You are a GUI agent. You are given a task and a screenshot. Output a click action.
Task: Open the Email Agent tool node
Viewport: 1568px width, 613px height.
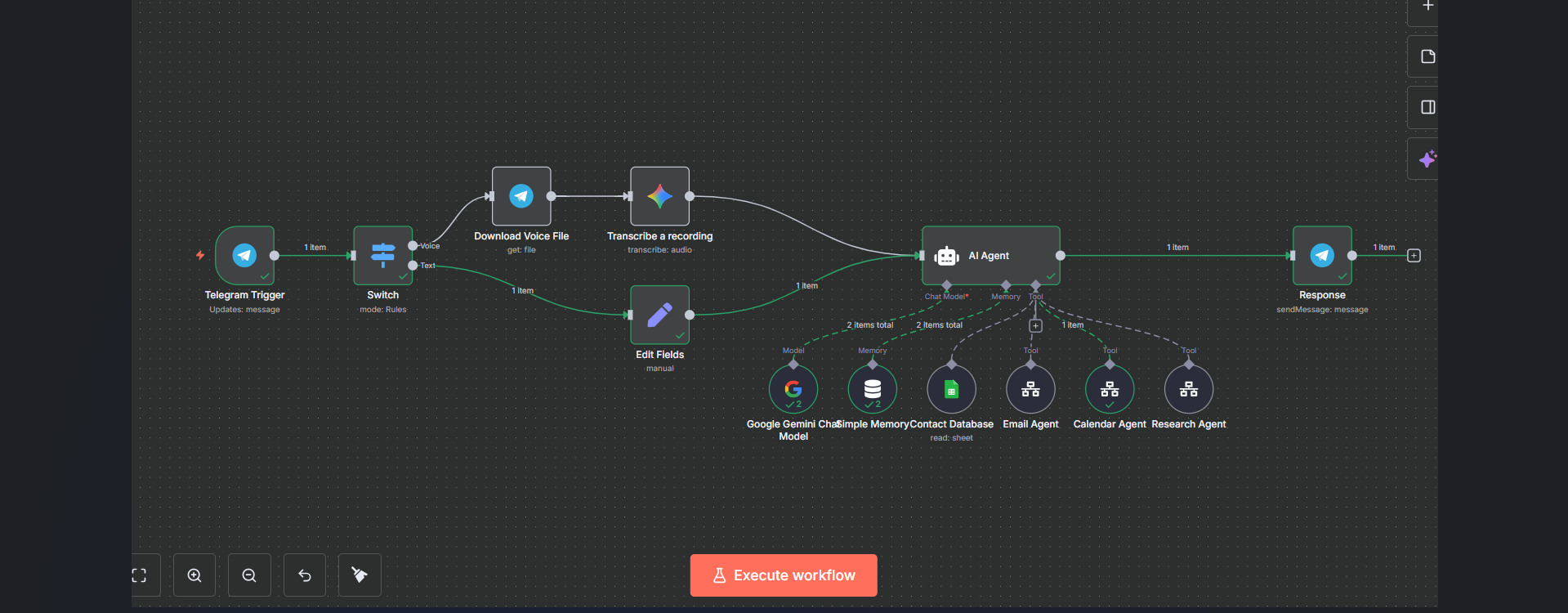(x=1030, y=389)
